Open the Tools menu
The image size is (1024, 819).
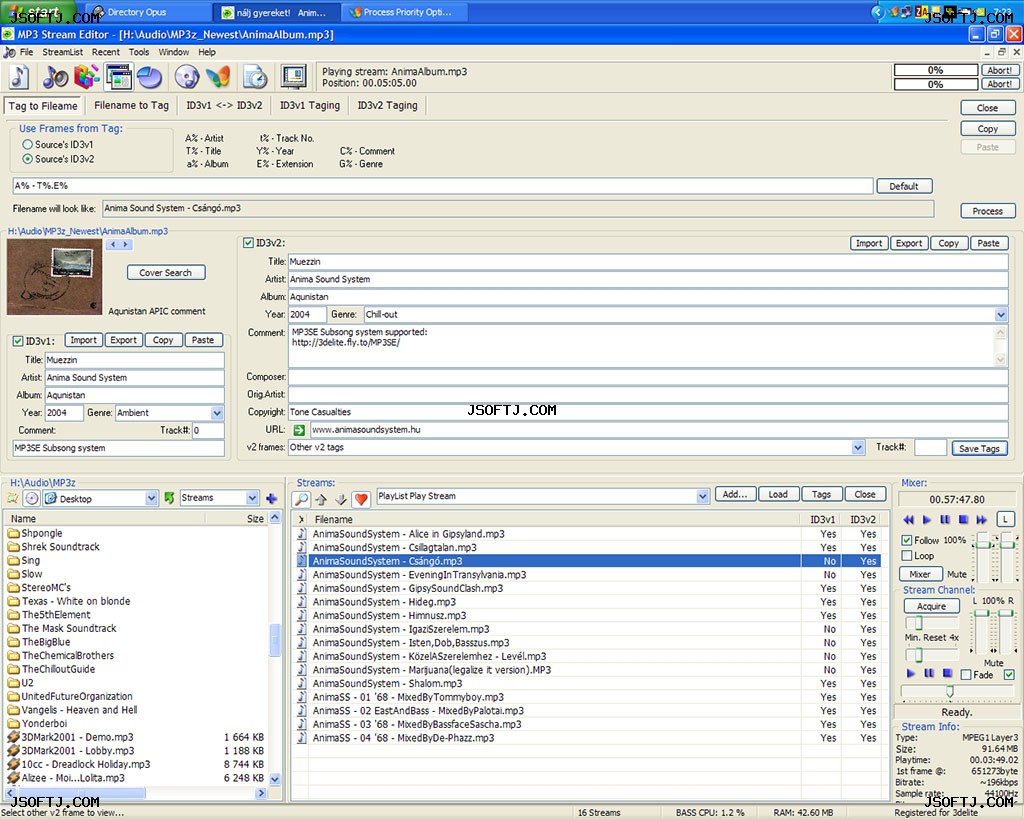138,52
